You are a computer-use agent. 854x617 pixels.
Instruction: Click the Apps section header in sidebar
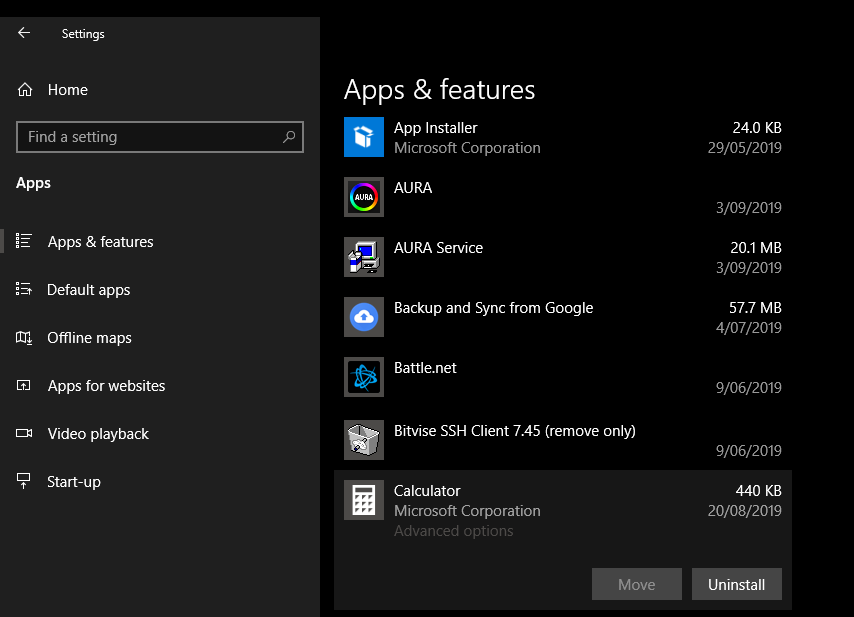click(x=33, y=184)
